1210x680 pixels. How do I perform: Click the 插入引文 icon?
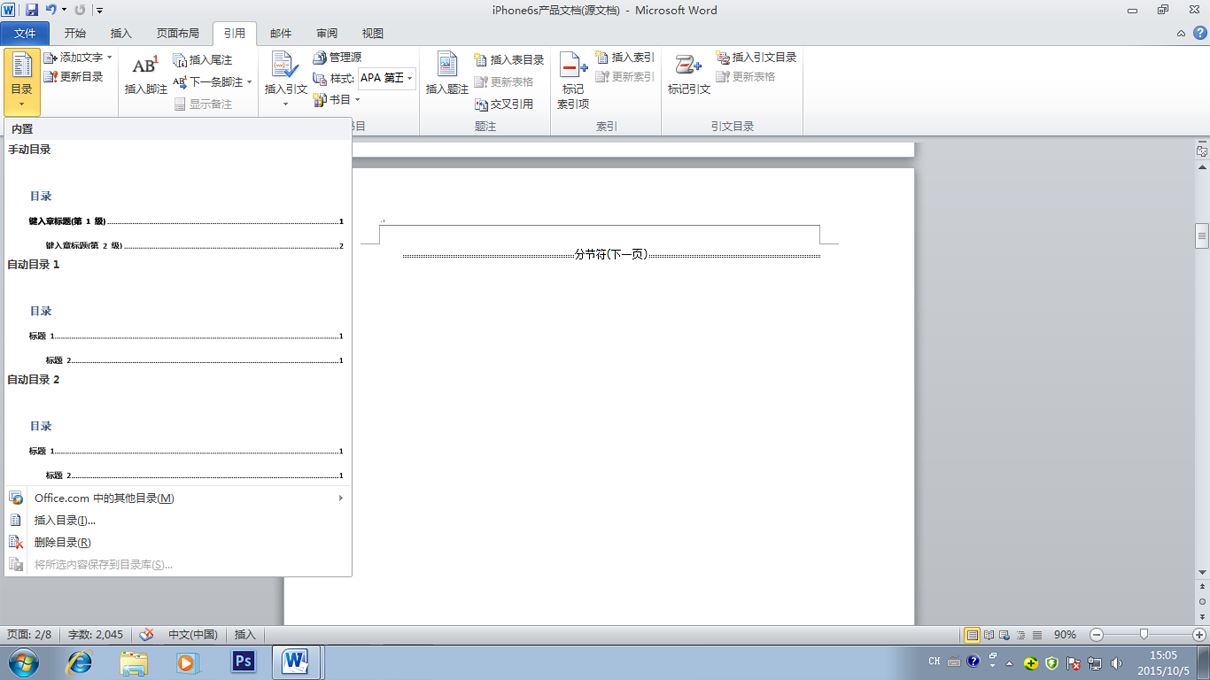[x=285, y=65]
